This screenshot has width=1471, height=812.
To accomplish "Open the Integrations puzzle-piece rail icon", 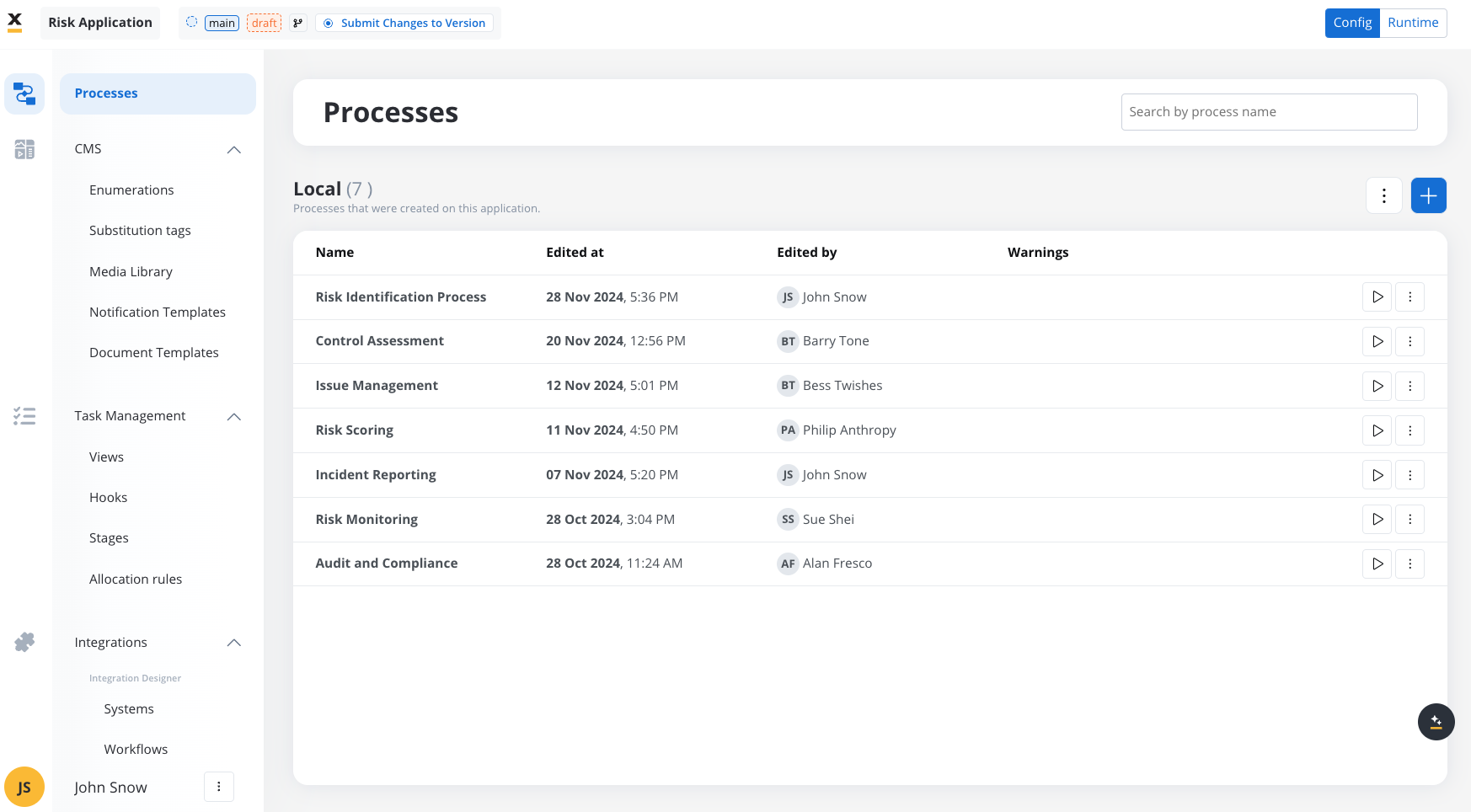I will tap(24, 642).
